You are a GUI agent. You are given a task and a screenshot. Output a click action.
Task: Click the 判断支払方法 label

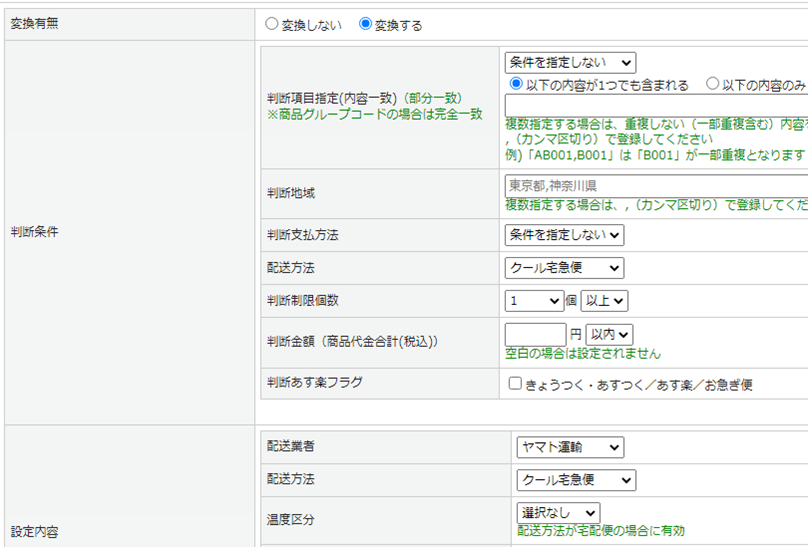302,235
